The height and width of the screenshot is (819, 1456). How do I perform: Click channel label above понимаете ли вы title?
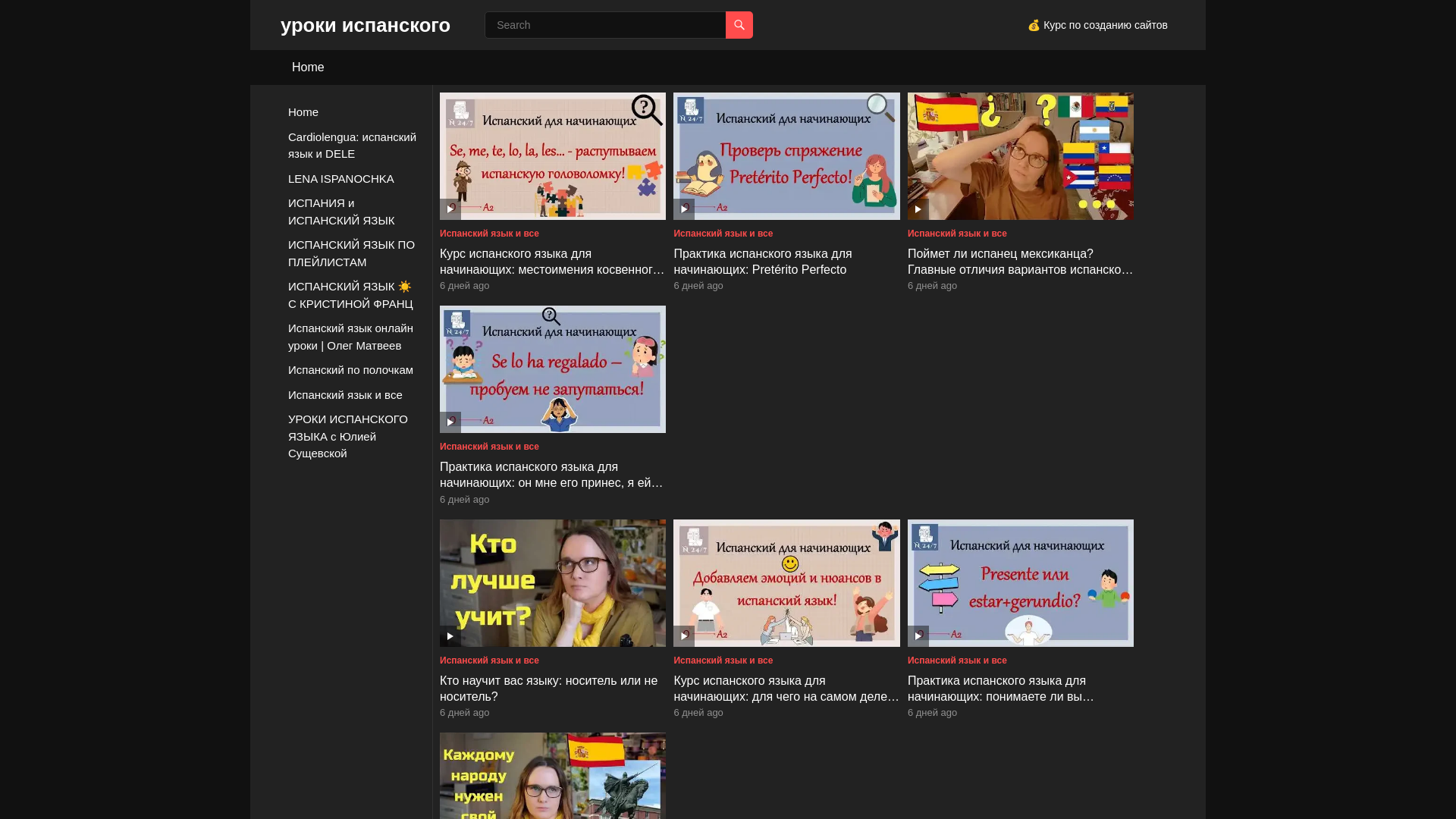click(x=957, y=661)
